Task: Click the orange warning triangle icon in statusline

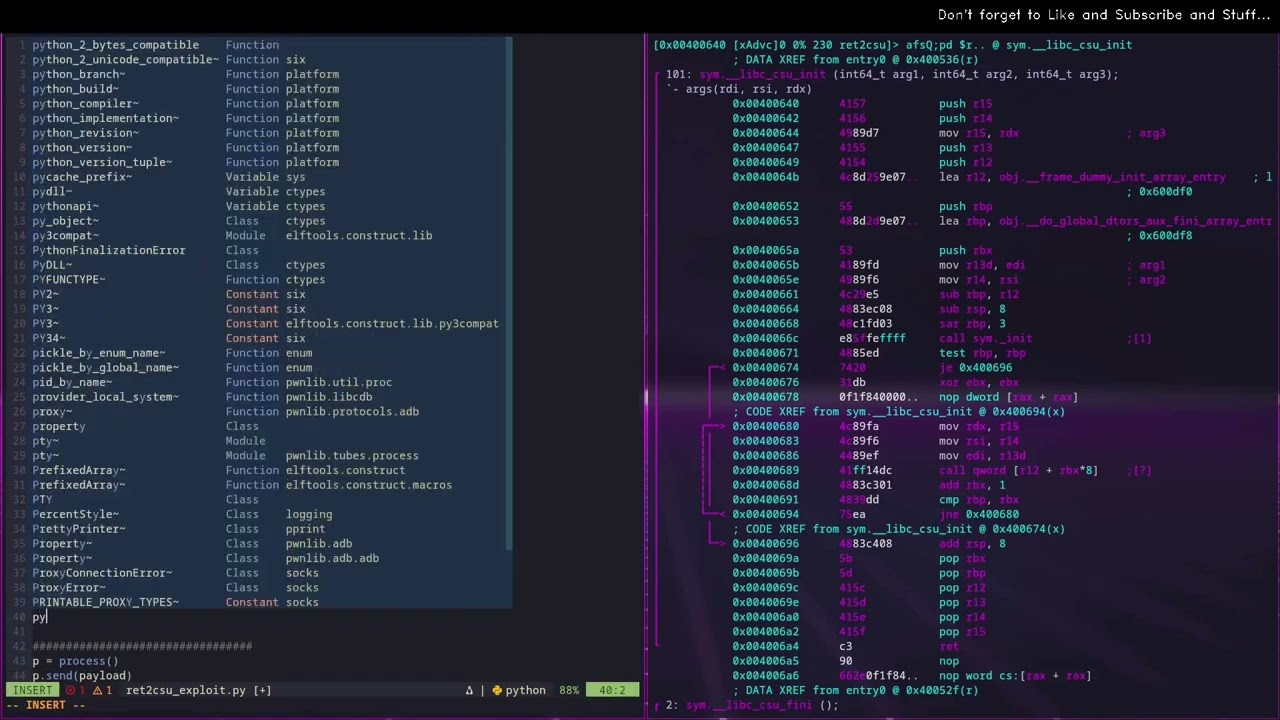Action: coord(99,690)
